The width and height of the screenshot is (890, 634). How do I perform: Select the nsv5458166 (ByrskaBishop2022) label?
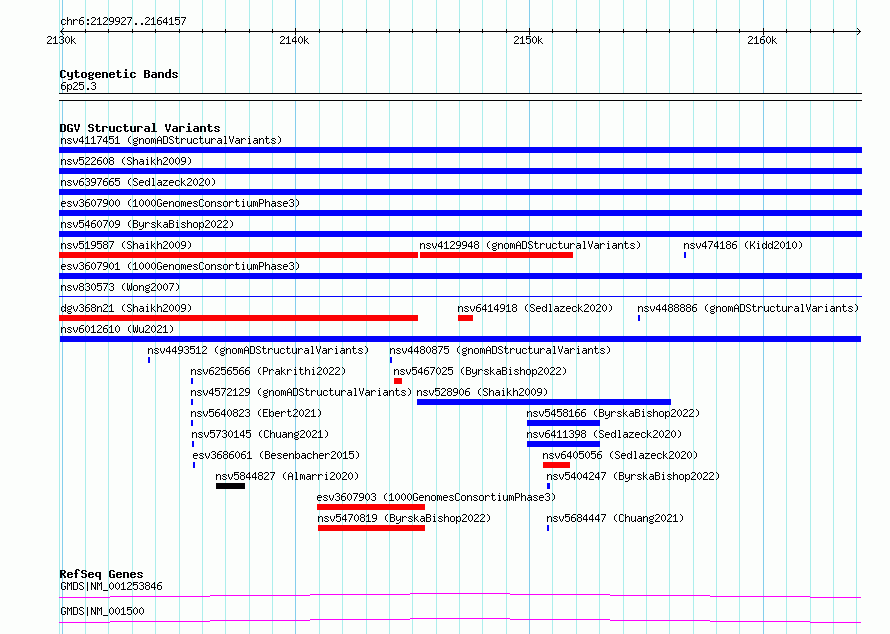[x=613, y=413]
